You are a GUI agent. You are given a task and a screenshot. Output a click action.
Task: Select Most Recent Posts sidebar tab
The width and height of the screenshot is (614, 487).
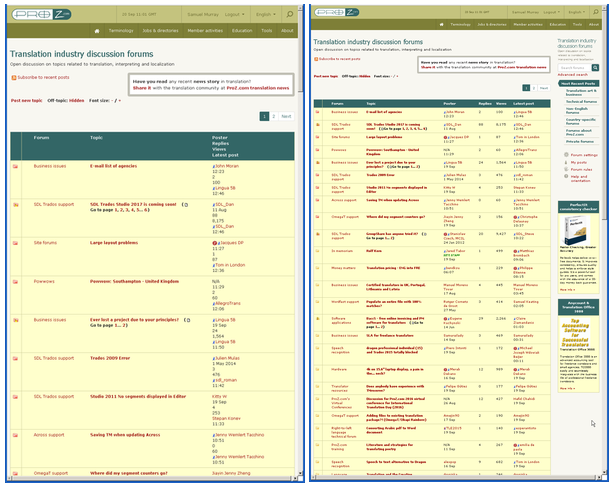click(579, 83)
